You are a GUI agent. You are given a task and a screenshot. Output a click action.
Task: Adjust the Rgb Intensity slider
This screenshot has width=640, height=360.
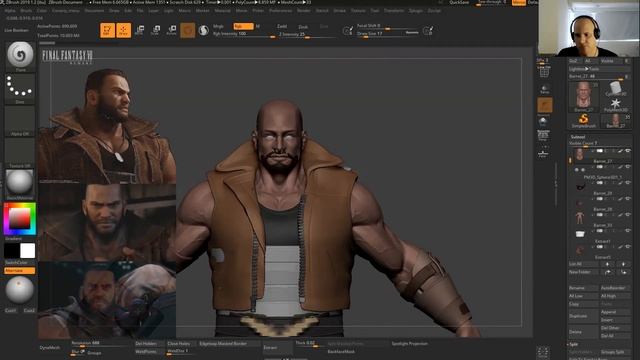pos(244,34)
